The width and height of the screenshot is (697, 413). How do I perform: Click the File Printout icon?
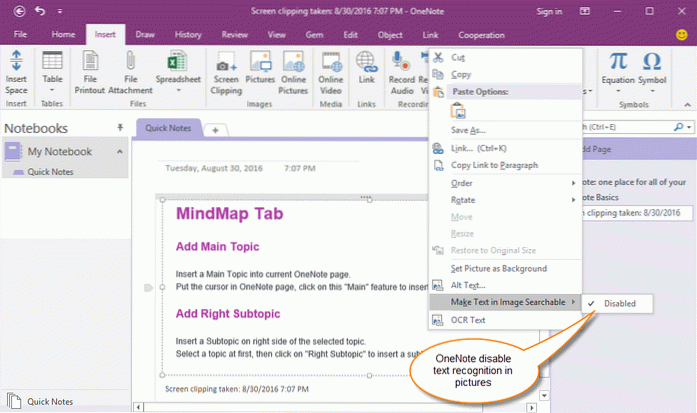click(x=90, y=60)
